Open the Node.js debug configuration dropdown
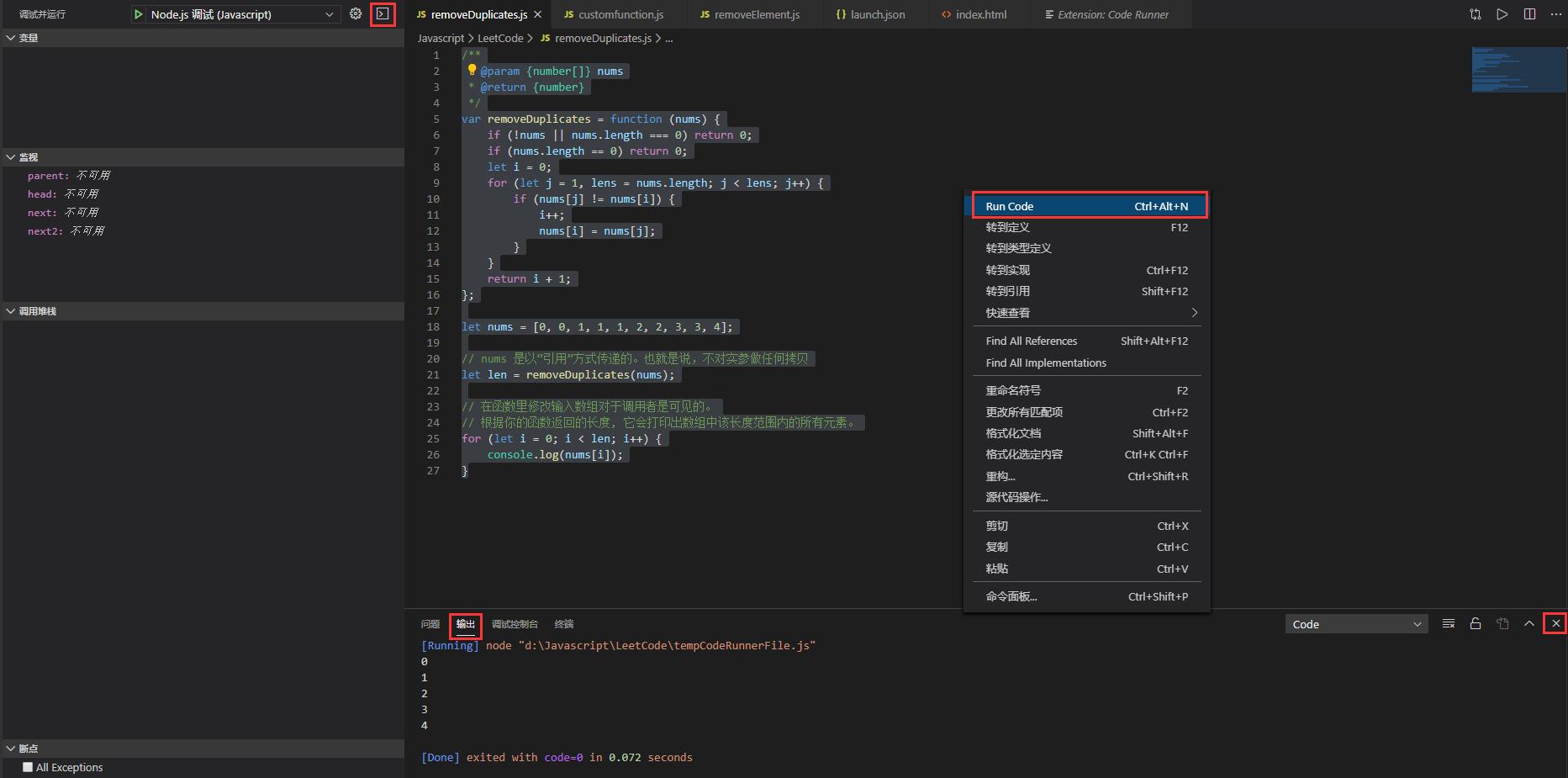This screenshot has width=1568, height=778. click(x=244, y=14)
